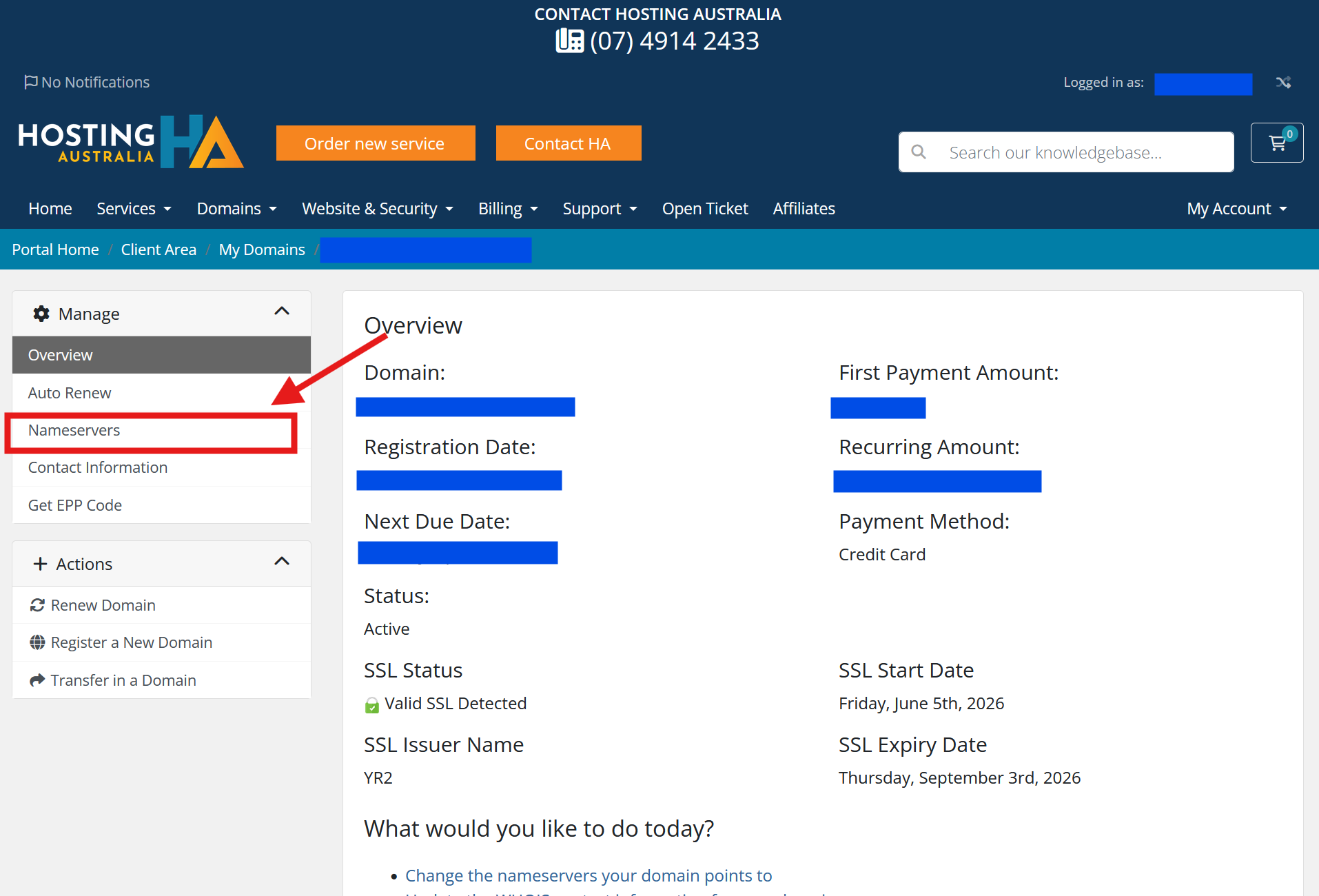The height and width of the screenshot is (896, 1319).
Task: Click the My Domains breadcrumb
Action: (x=262, y=250)
